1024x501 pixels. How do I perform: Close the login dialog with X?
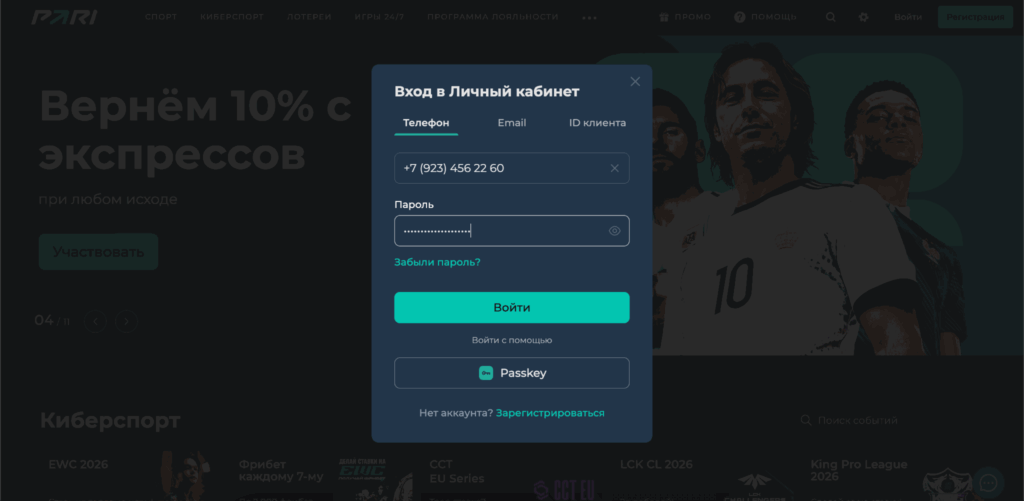click(x=635, y=82)
